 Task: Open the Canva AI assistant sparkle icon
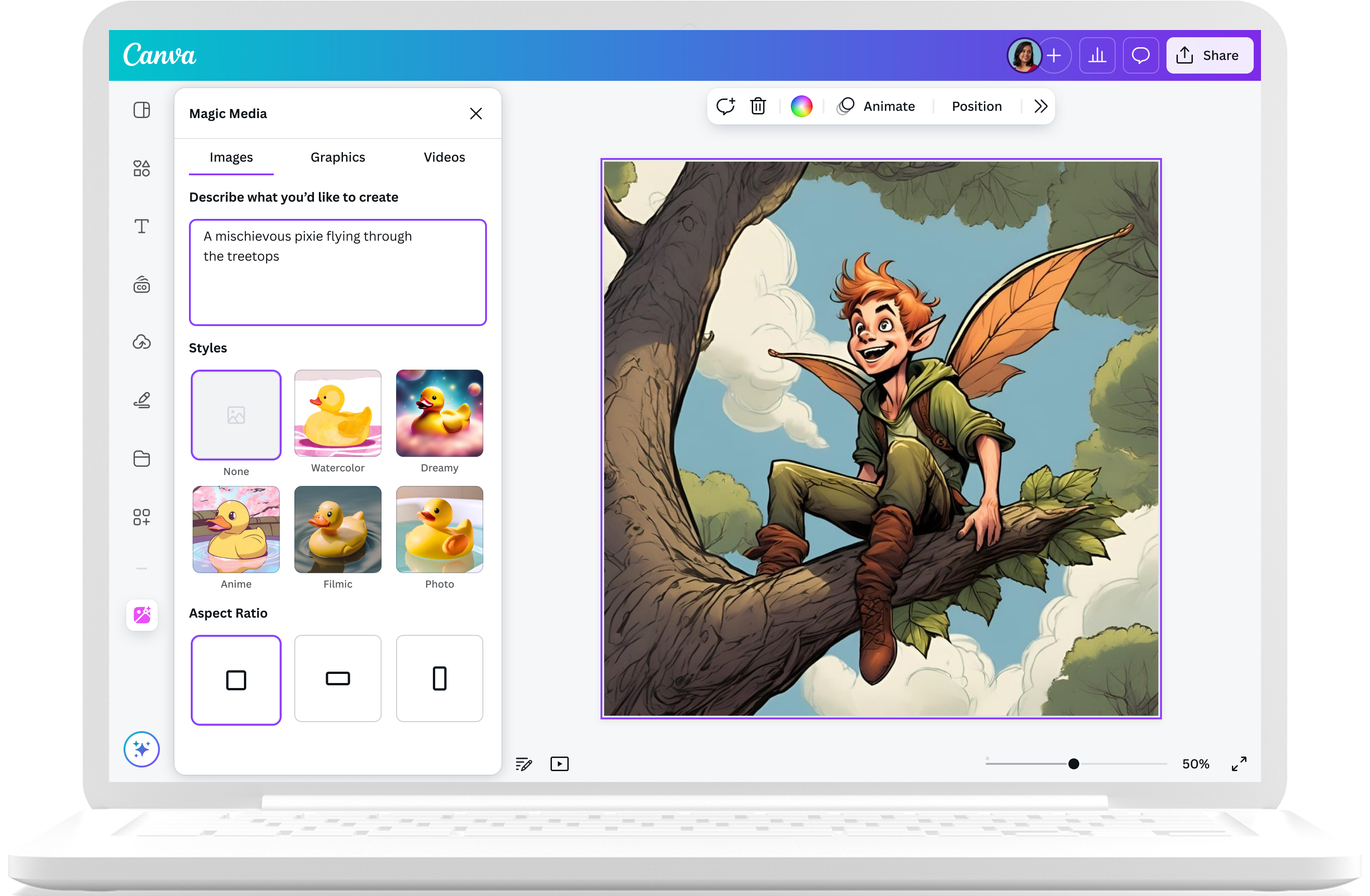click(x=141, y=749)
